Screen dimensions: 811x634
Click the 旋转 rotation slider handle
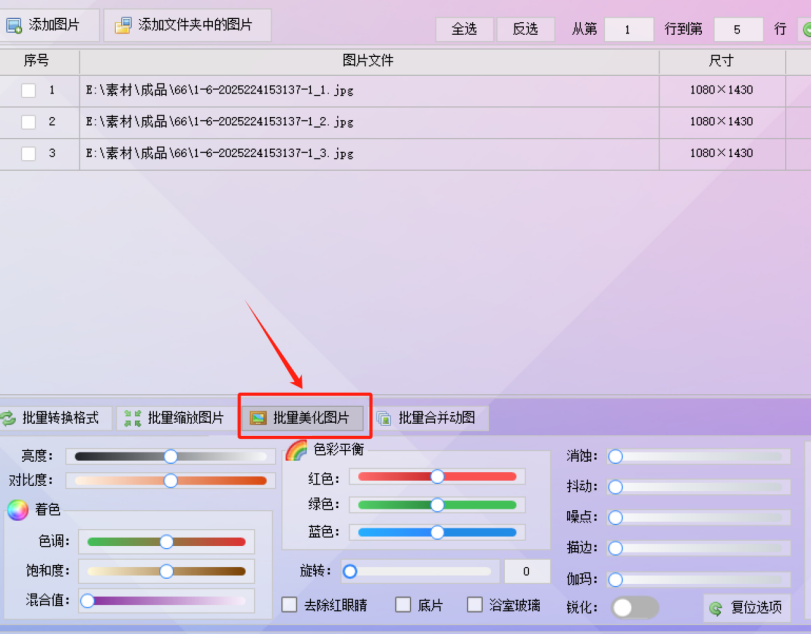click(350, 571)
